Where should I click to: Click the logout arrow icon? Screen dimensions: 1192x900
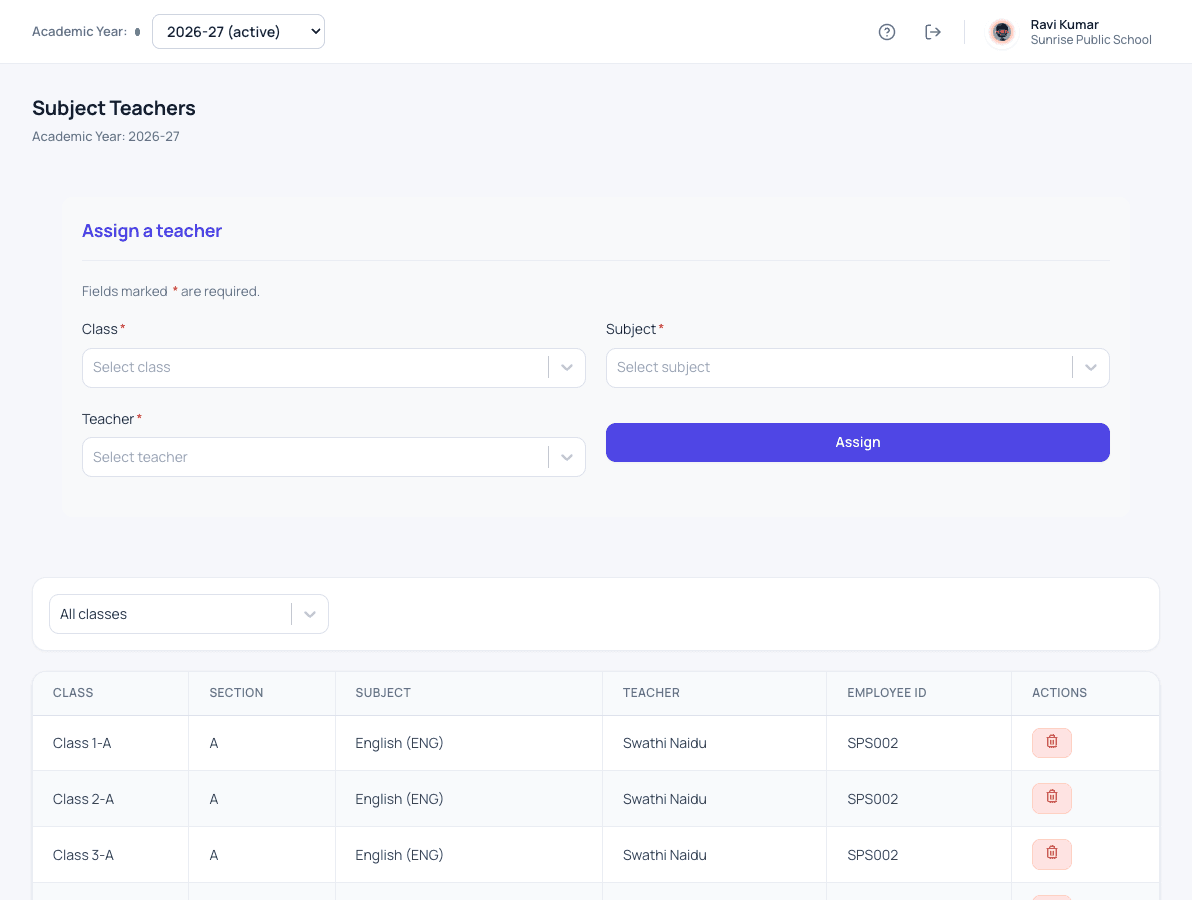point(933,32)
